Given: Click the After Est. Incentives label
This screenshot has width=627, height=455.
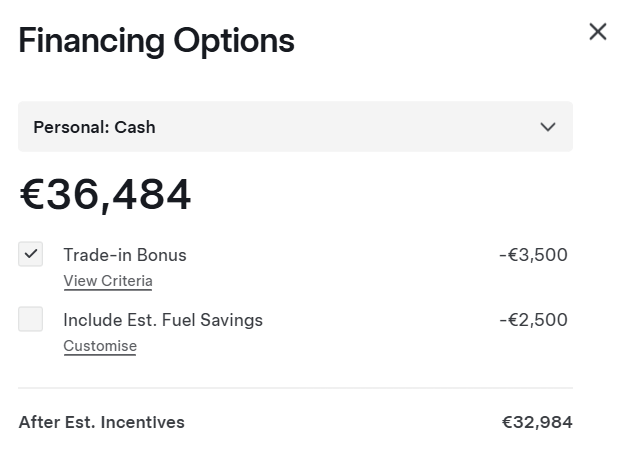Looking at the screenshot, I should 101,422.
